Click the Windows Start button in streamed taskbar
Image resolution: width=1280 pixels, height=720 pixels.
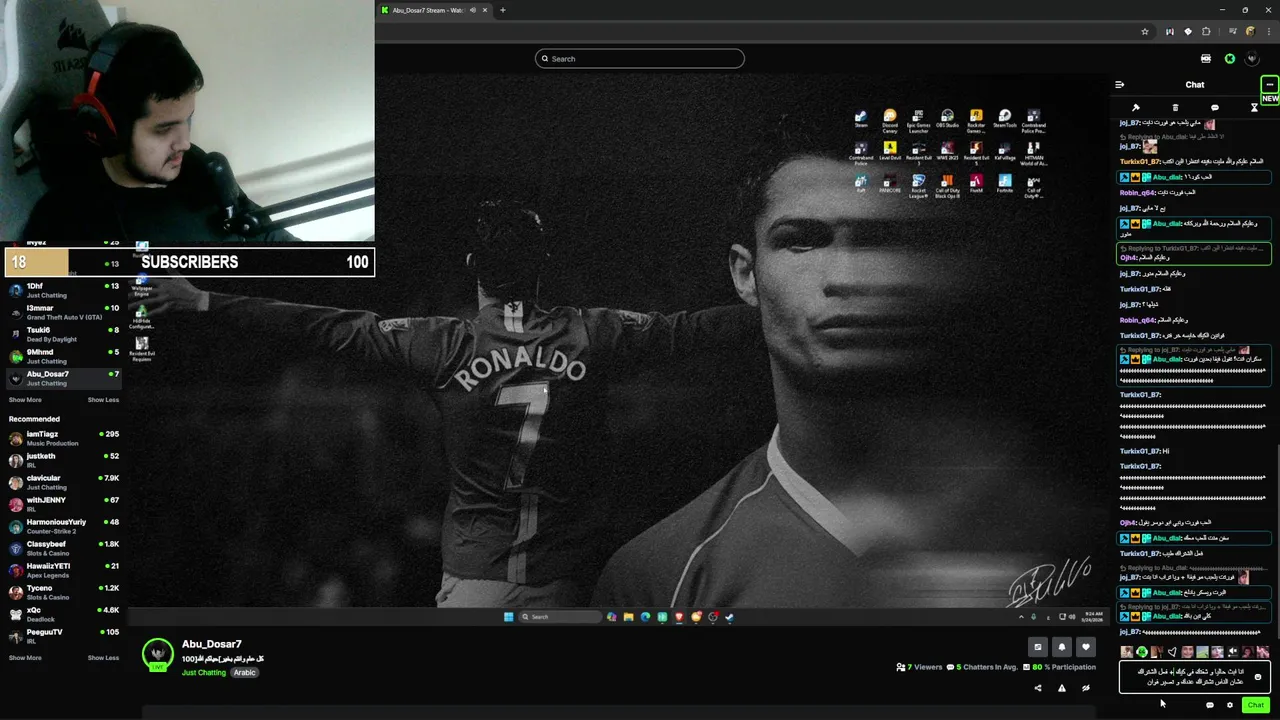coord(508,617)
